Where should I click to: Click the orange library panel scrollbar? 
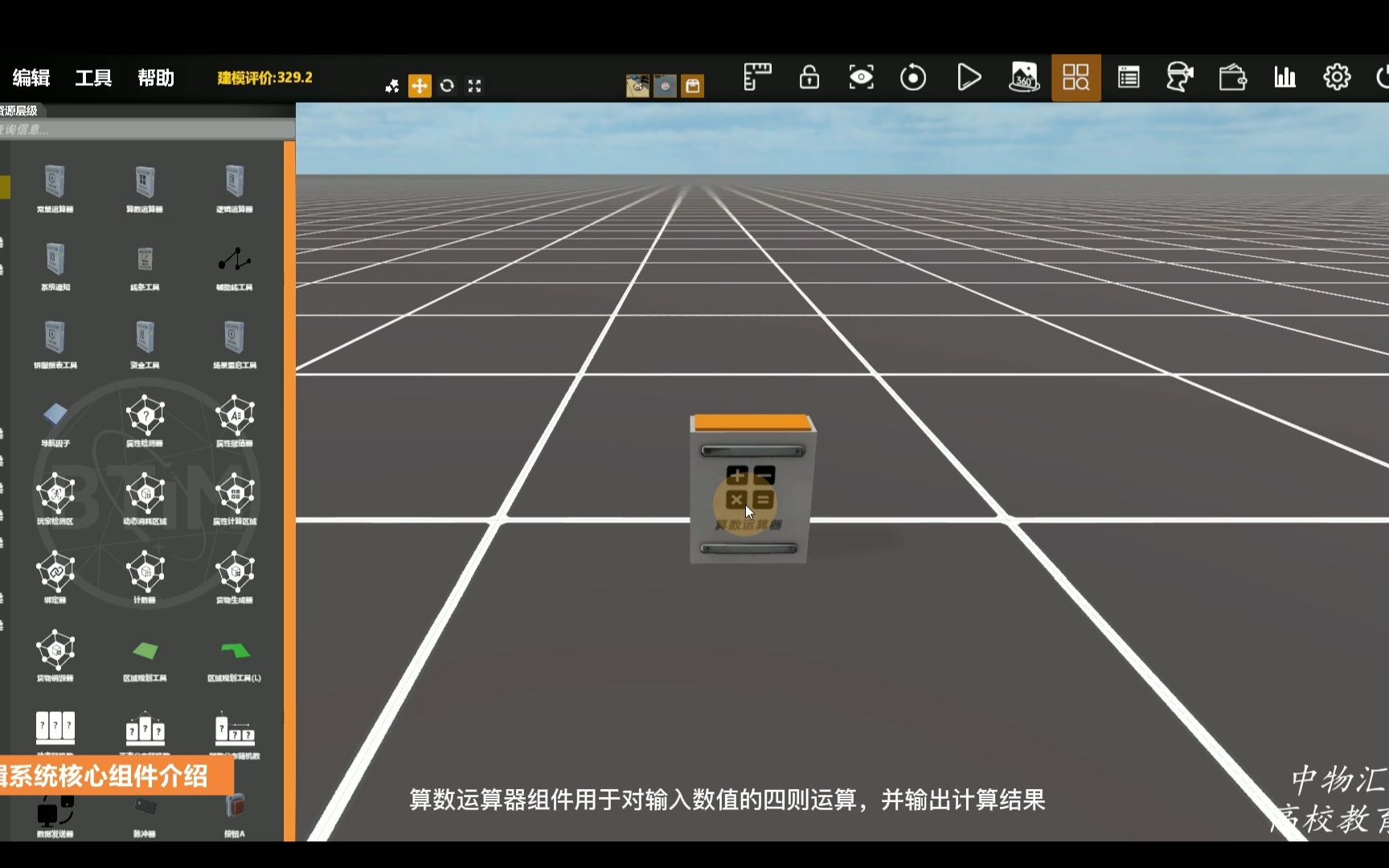tap(289, 491)
